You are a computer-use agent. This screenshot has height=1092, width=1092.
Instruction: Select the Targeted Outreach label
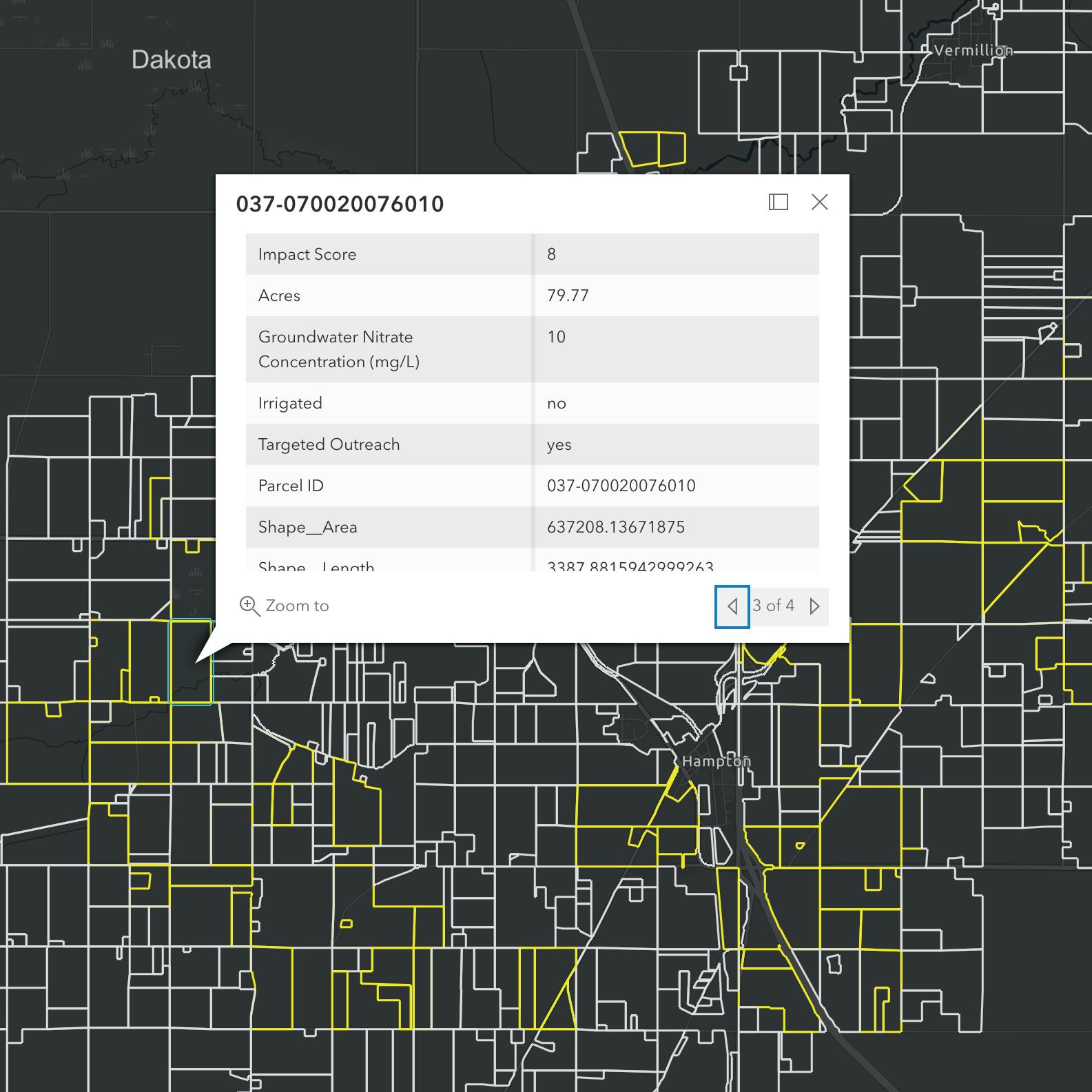pos(329,444)
